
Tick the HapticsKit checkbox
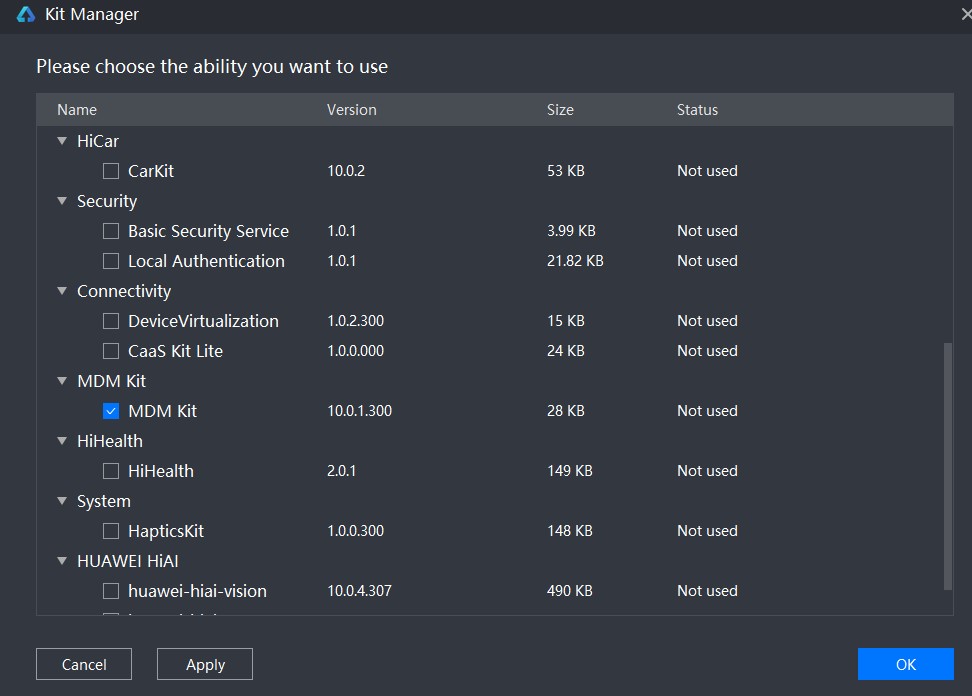[x=111, y=531]
